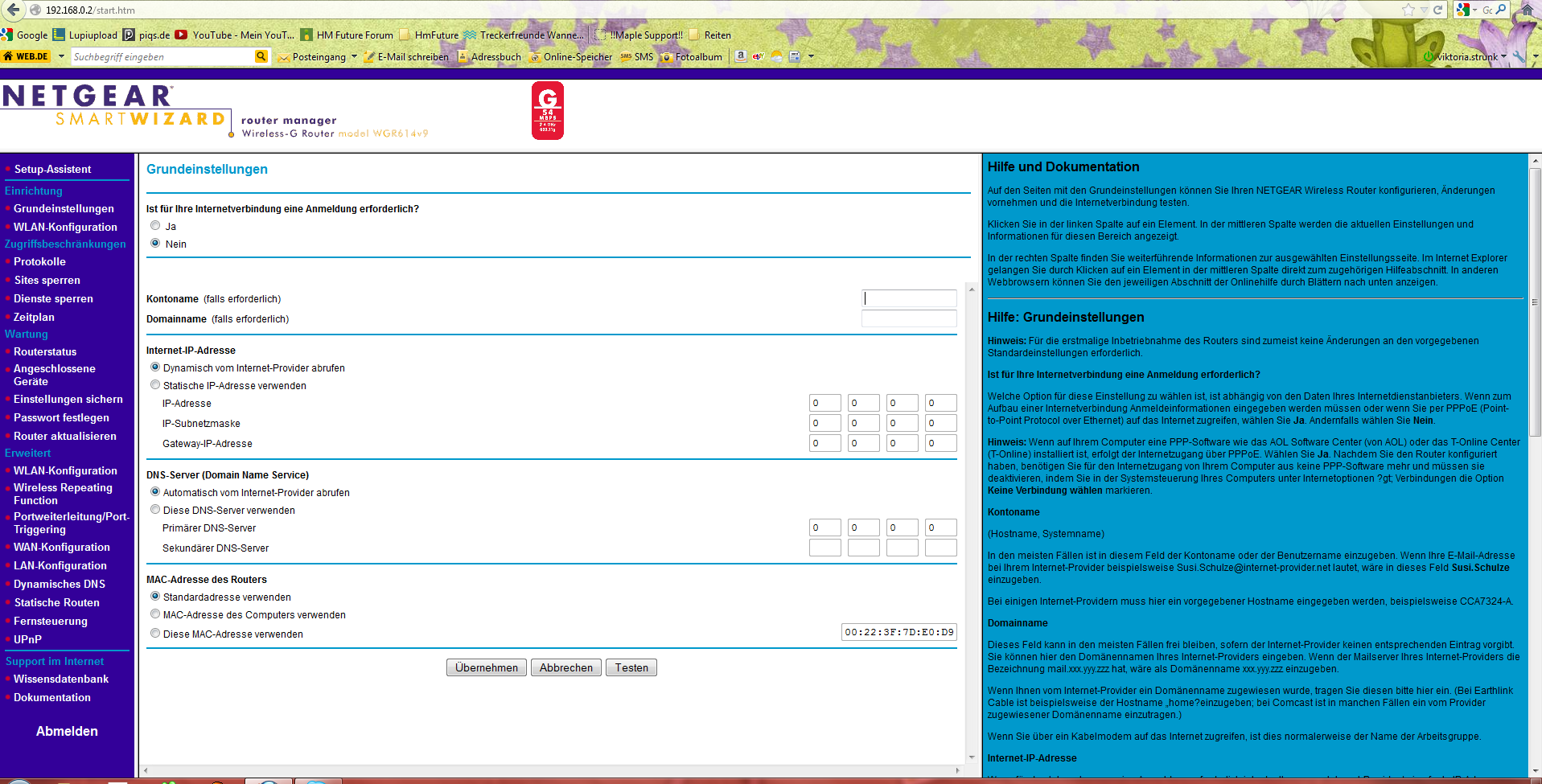This screenshot has height=784, width=1542.
Task: Click the eBay toolbar icon
Action: (x=759, y=56)
